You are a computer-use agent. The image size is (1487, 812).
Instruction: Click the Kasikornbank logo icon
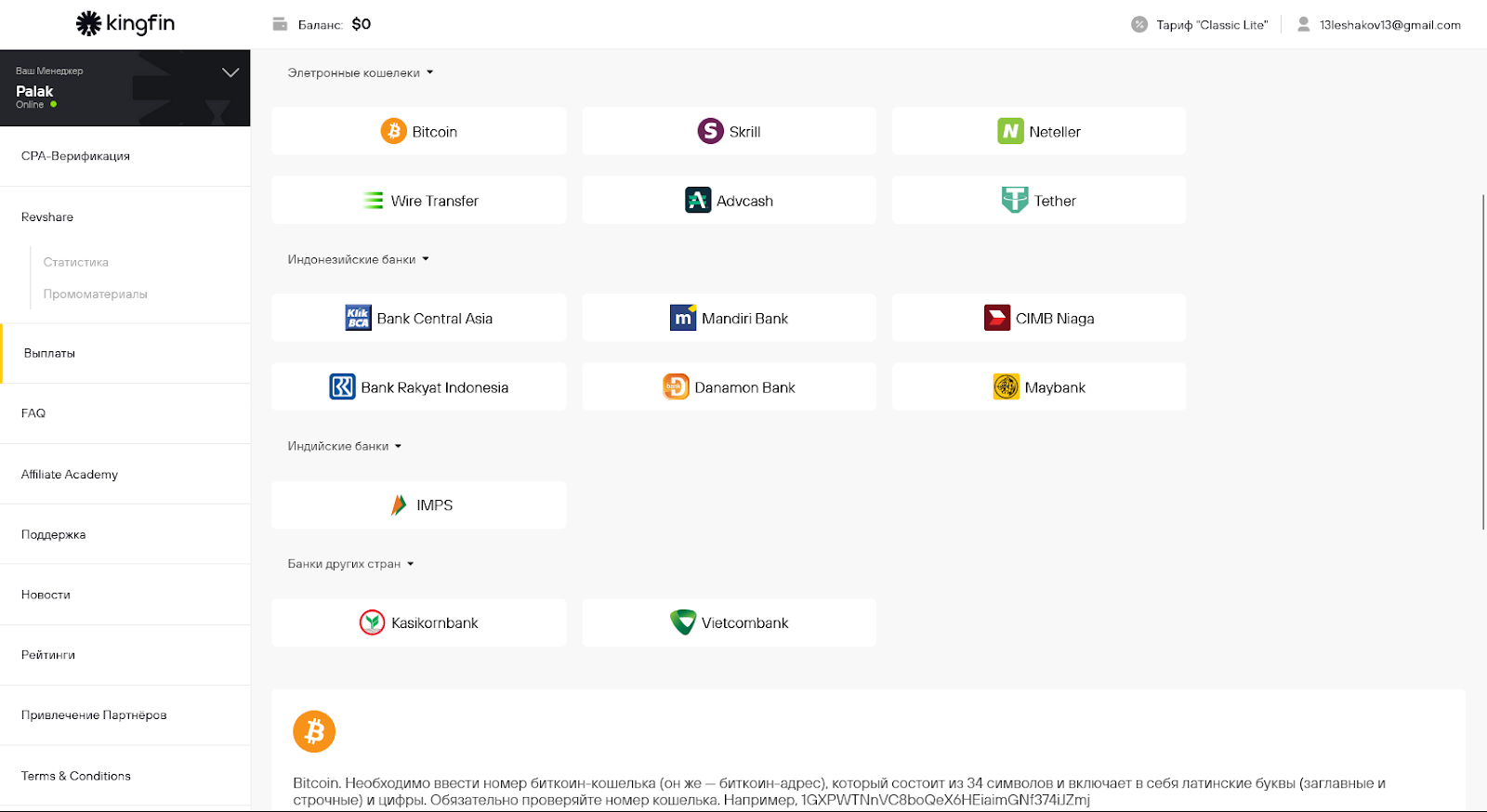[x=372, y=622]
